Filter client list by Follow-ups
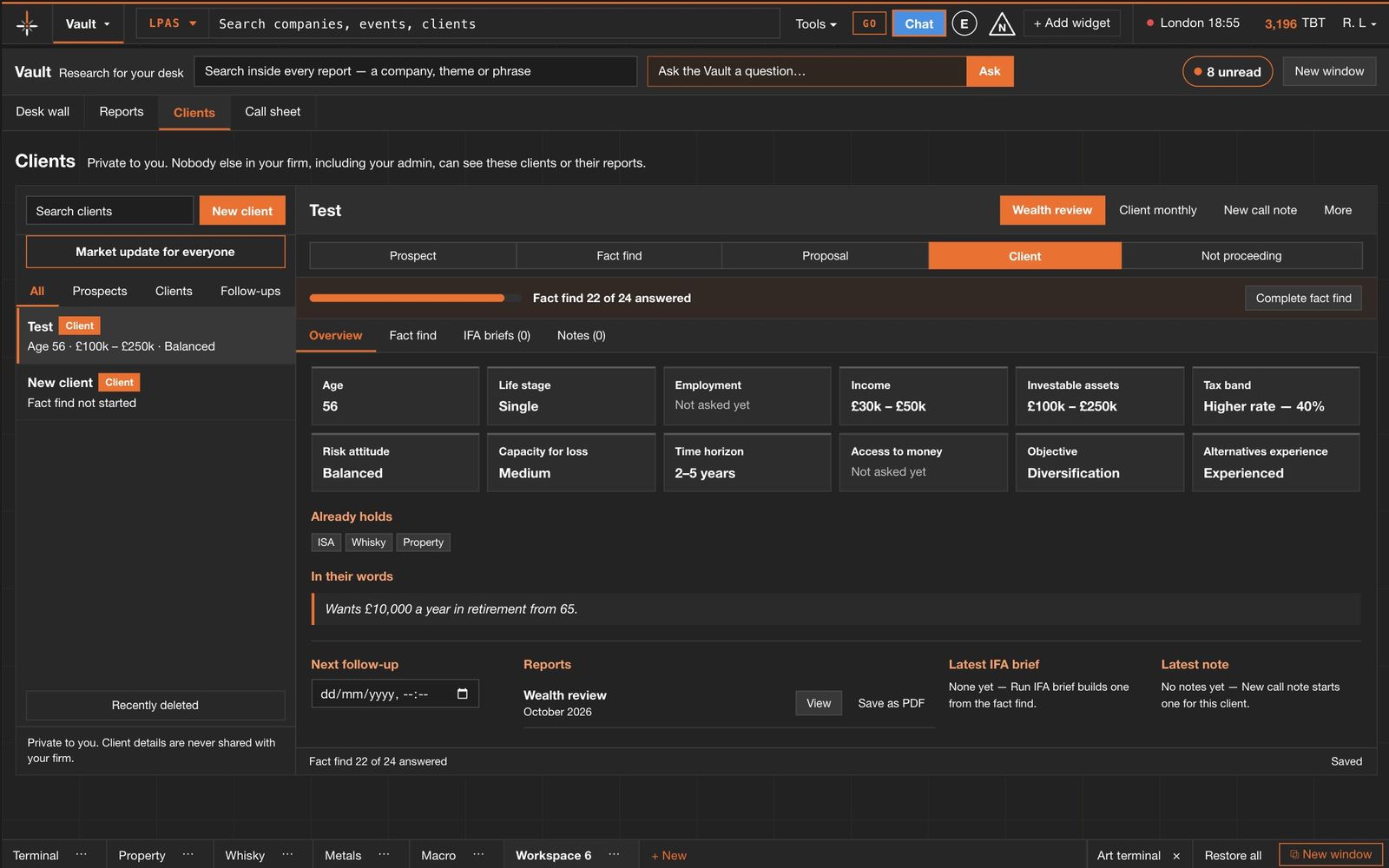 [x=250, y=291]
